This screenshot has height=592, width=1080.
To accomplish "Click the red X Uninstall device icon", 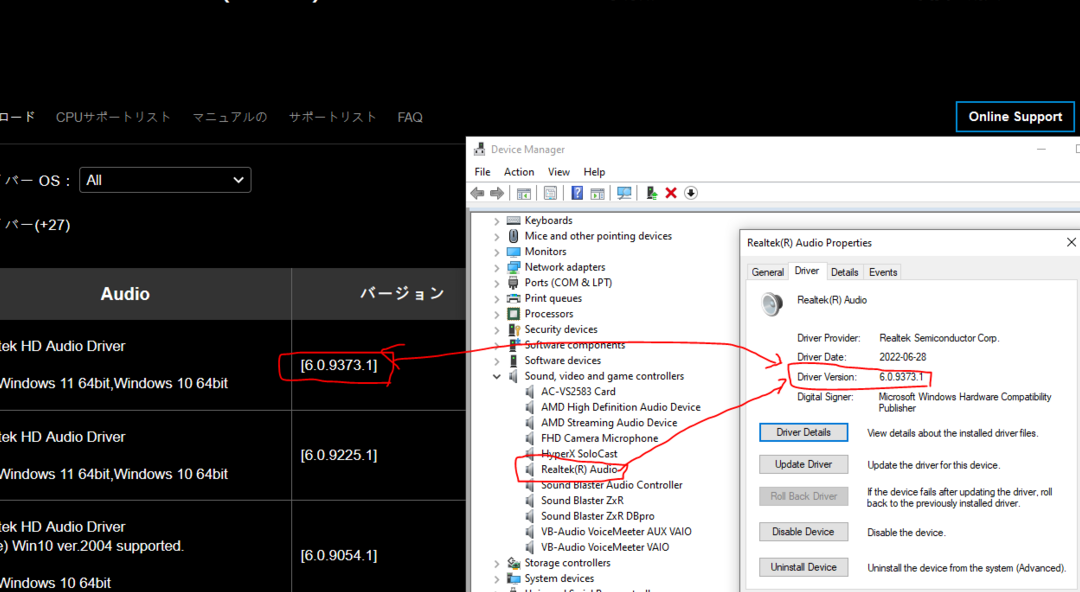I will tap(671, 193).
